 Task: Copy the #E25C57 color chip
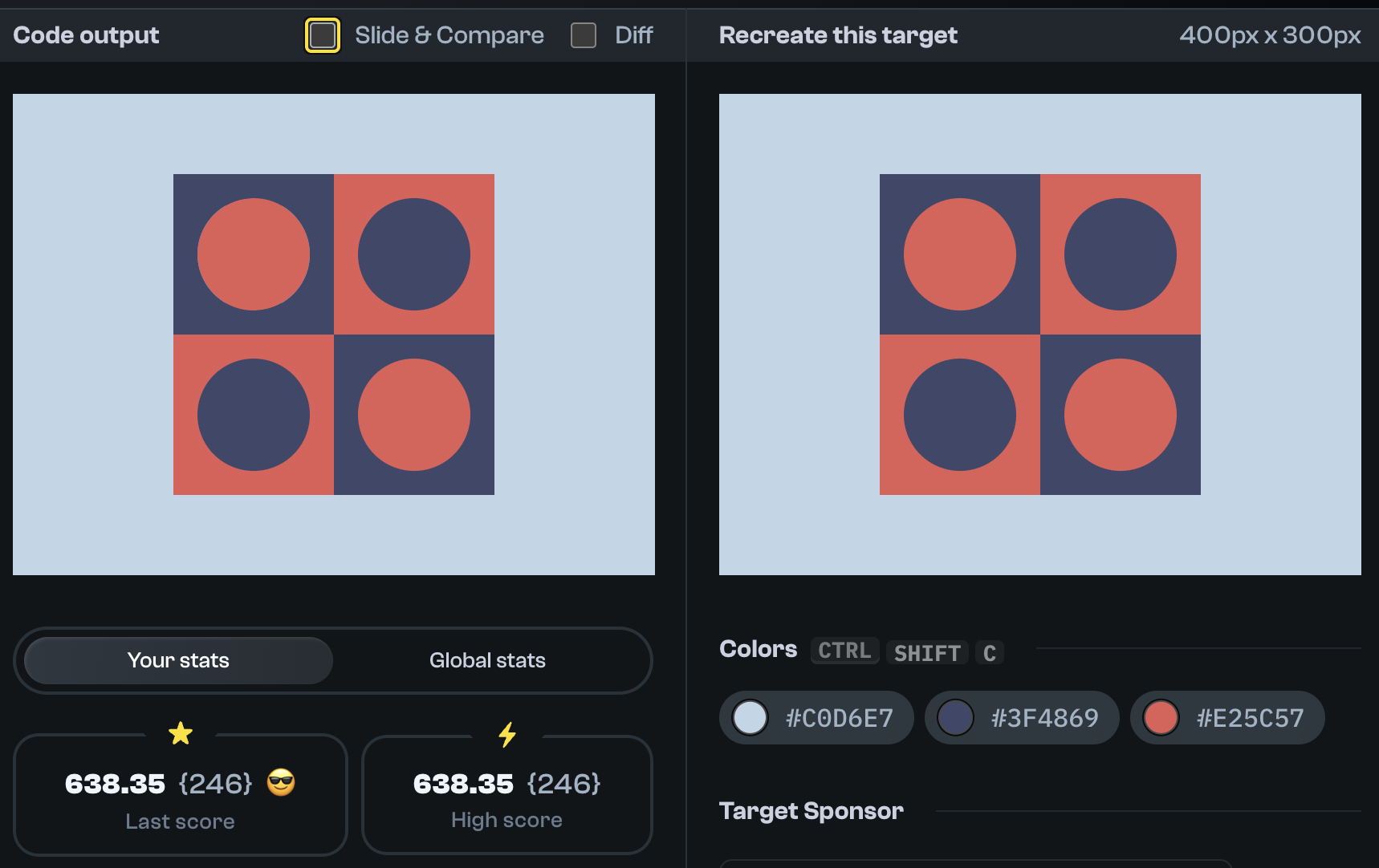click(x=1227, y=717)
